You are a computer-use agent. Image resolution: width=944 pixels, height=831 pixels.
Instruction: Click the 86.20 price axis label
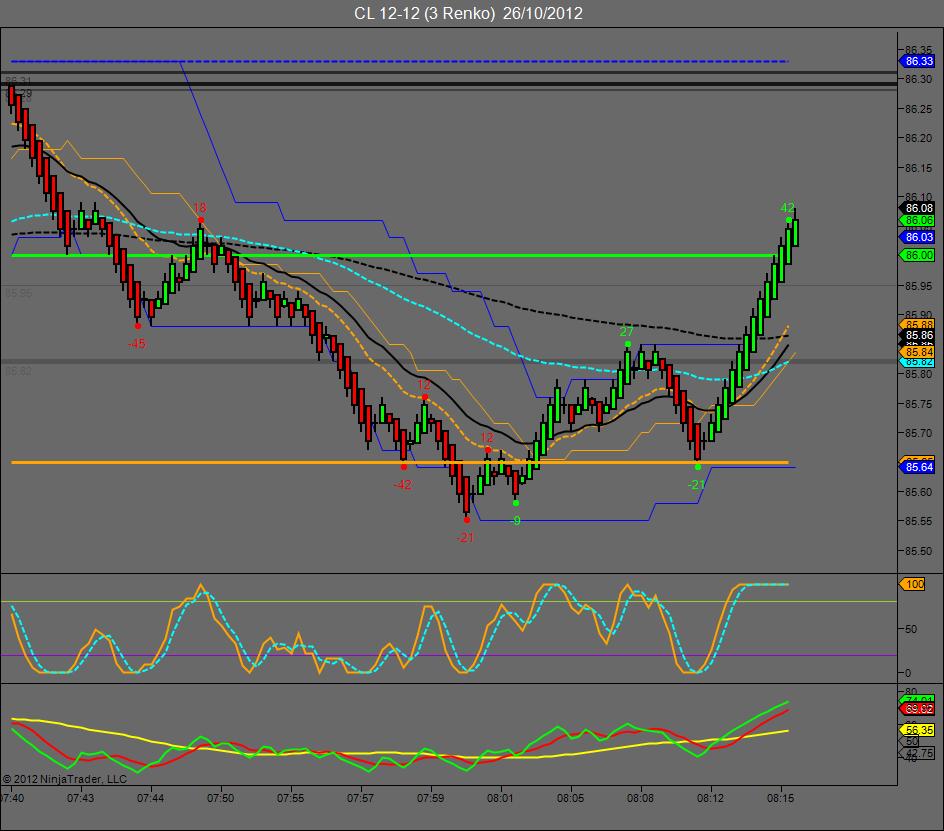(x=919, y=138)
